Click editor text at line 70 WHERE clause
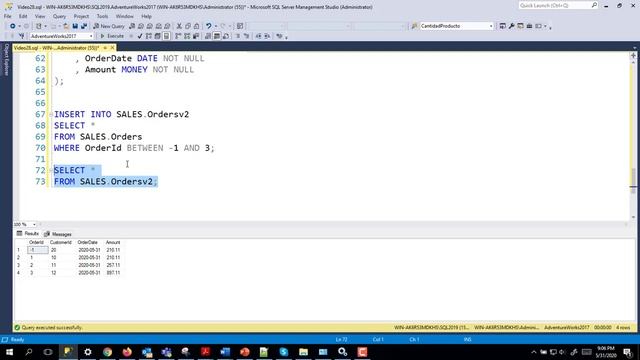Image resolution: width=640 pixels, height=360 pixels. tap(134, 148)
